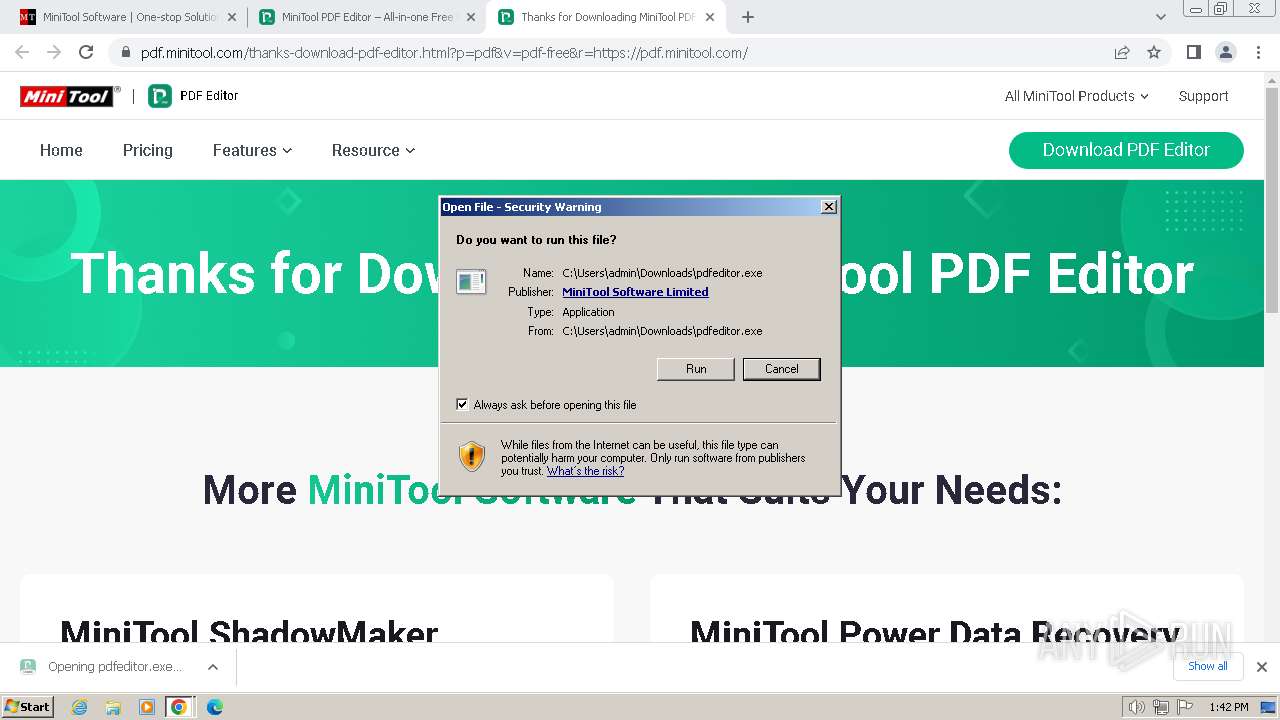Expand the All MiniTool Products menu
This screenshot has height=720, width=1280.
pyautogui.click(x=1076, y=96)
